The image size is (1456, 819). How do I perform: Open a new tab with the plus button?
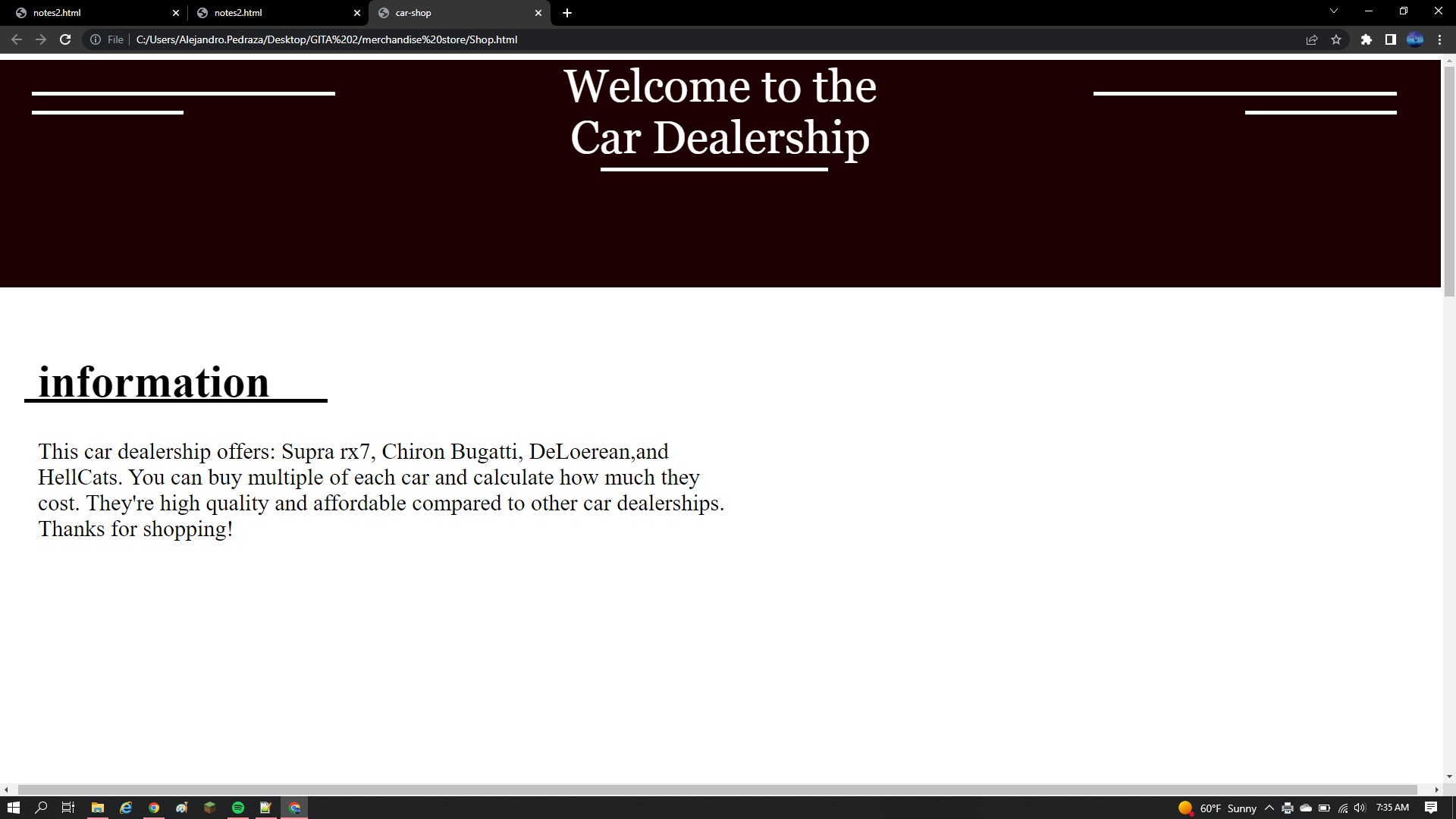(x=567, y=13)
